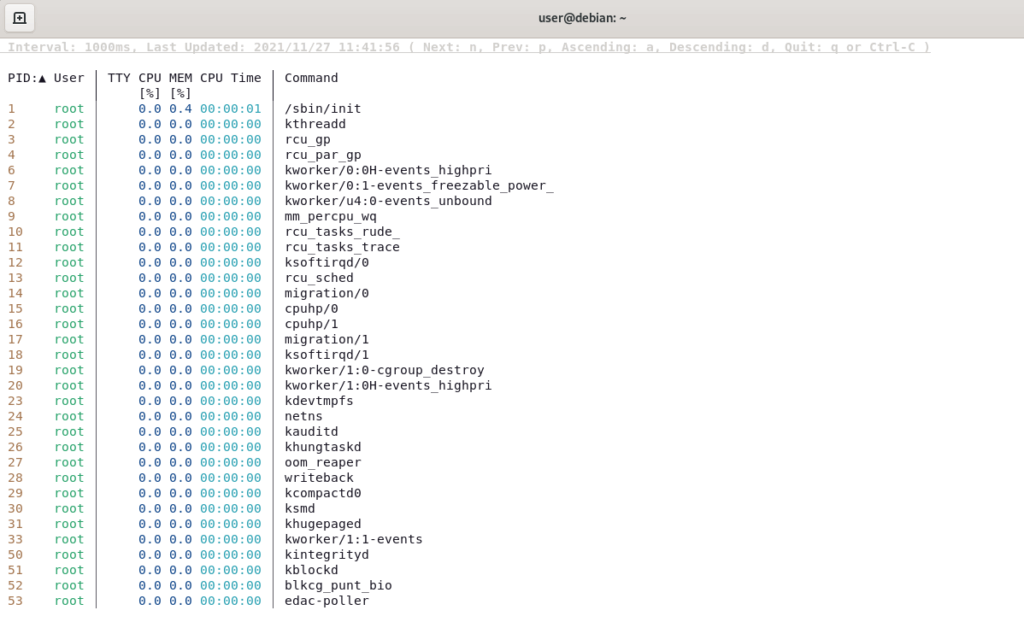
Task: Select the 'khungtaskd' command
Action: [323, 447]
